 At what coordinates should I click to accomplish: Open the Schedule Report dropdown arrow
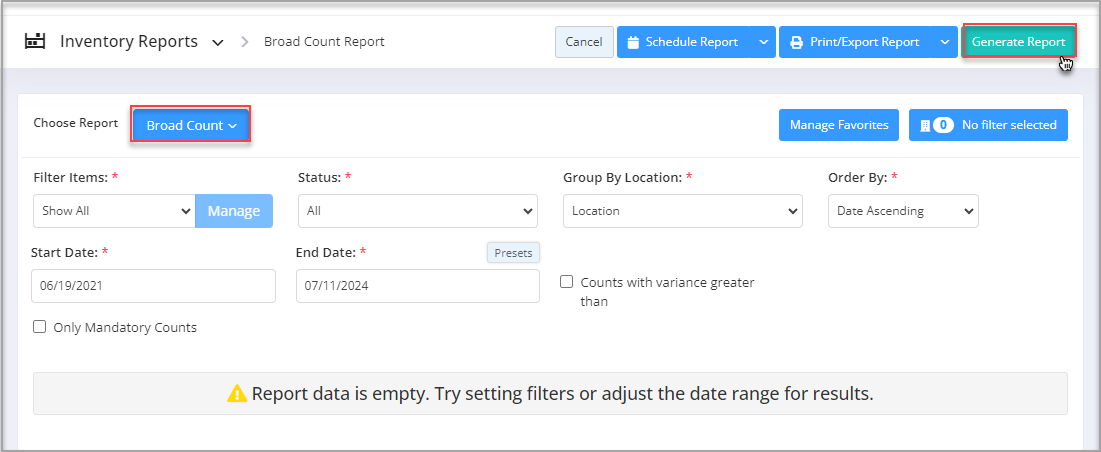(x=763, y=43)
